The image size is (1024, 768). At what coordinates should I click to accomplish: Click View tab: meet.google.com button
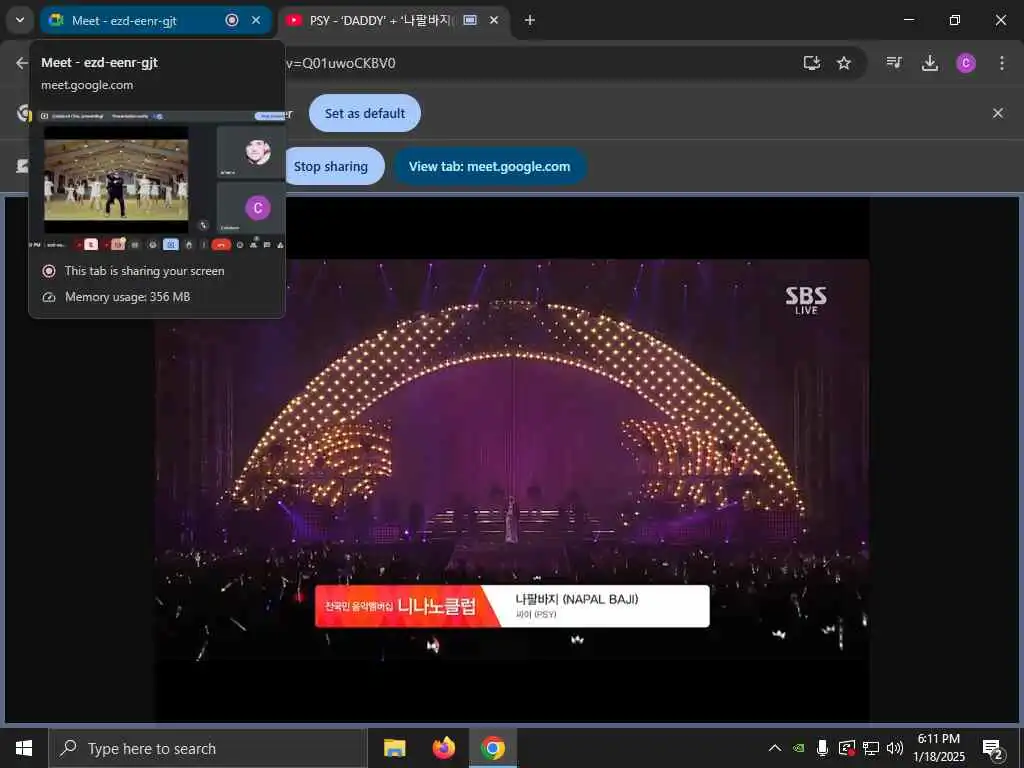(490, 167)
